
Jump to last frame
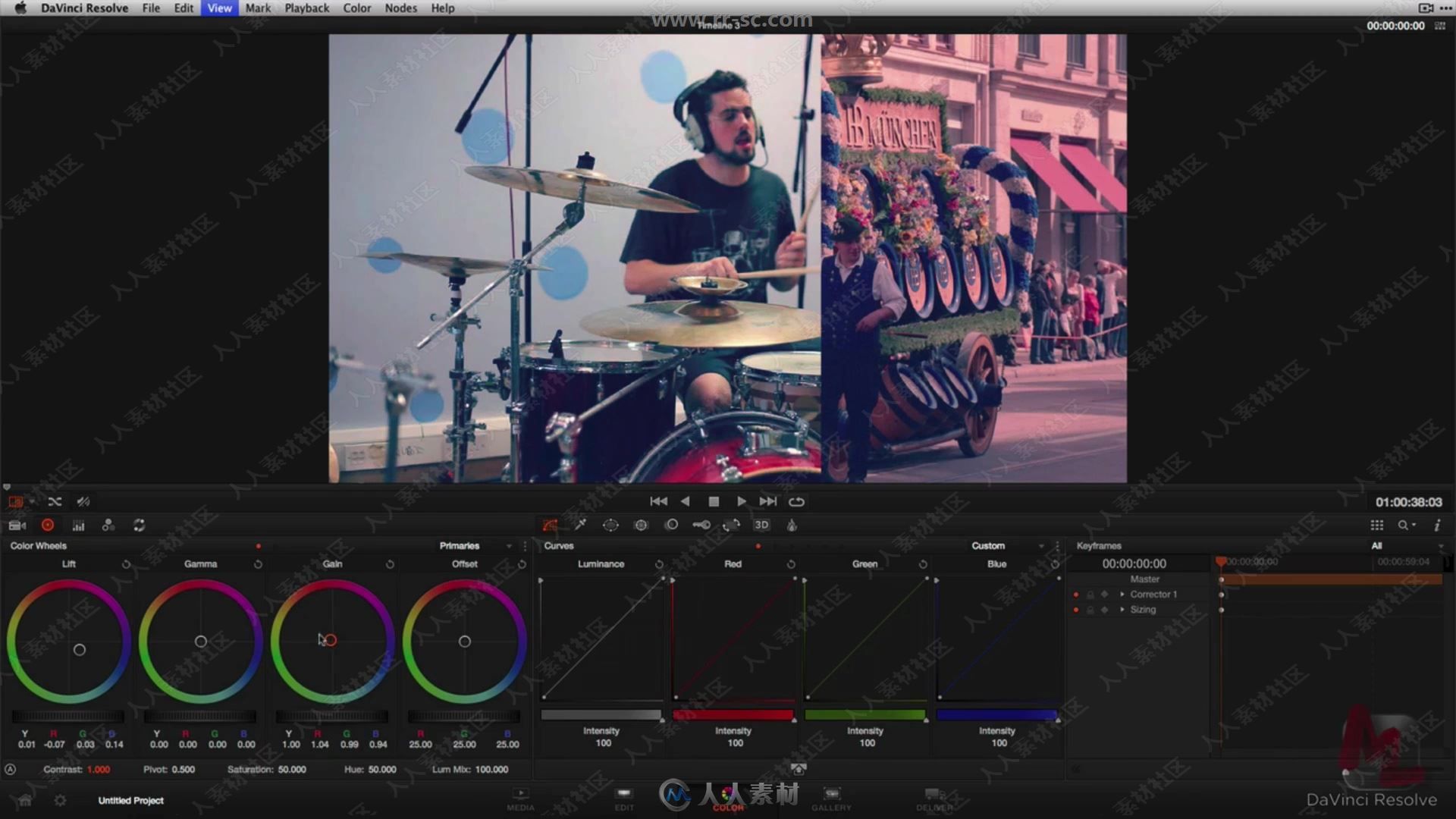pyautogui.click(x=768, y=501)
